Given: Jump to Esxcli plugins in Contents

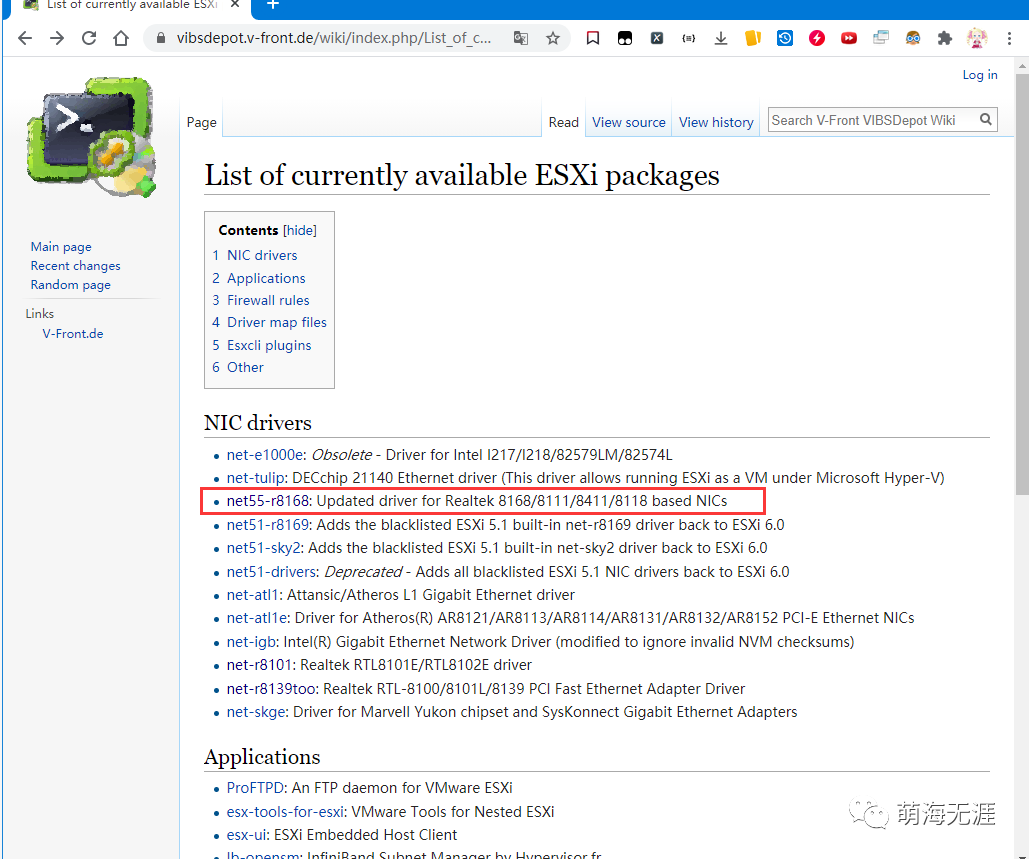Looking at the screenshot, I should [269, 345].
